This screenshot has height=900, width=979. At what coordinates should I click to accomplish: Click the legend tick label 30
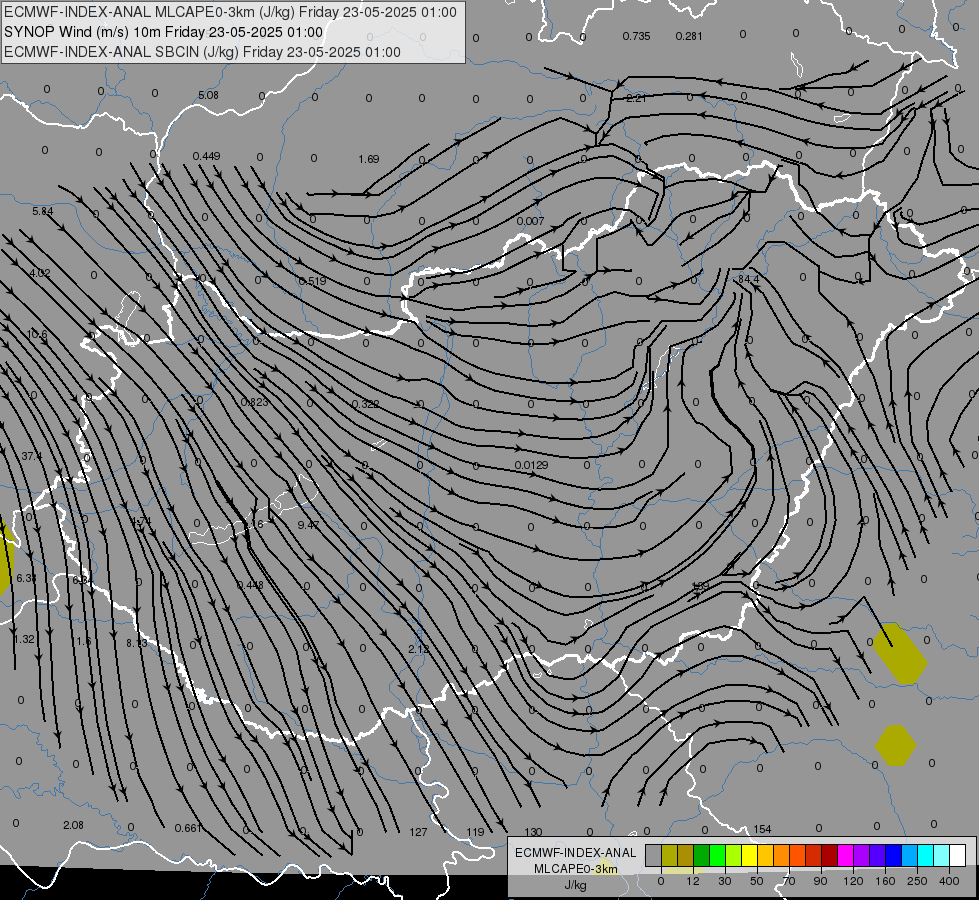coord(724,881)
